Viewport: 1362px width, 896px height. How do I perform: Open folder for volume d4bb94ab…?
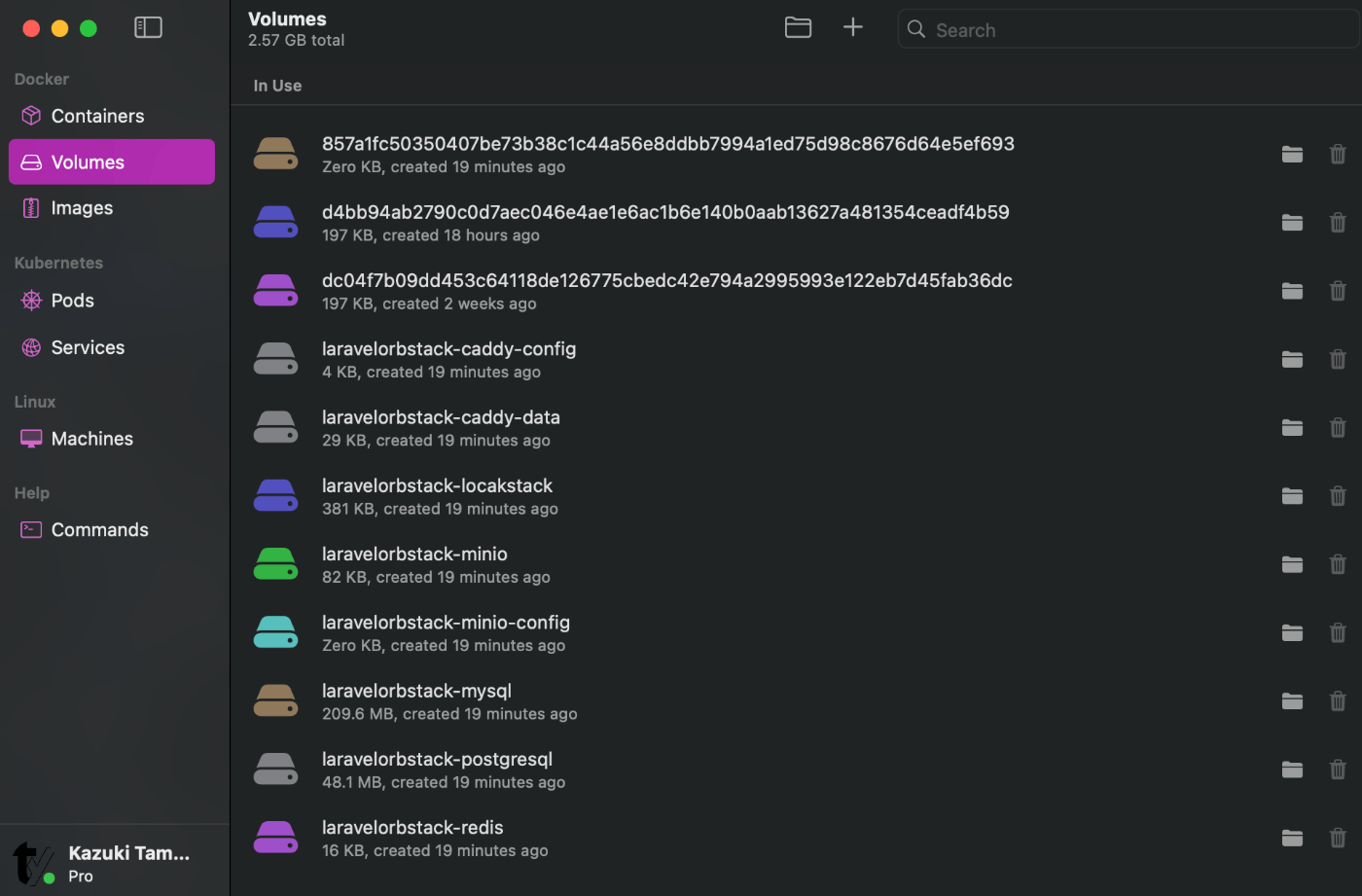tap(1292, 222)
